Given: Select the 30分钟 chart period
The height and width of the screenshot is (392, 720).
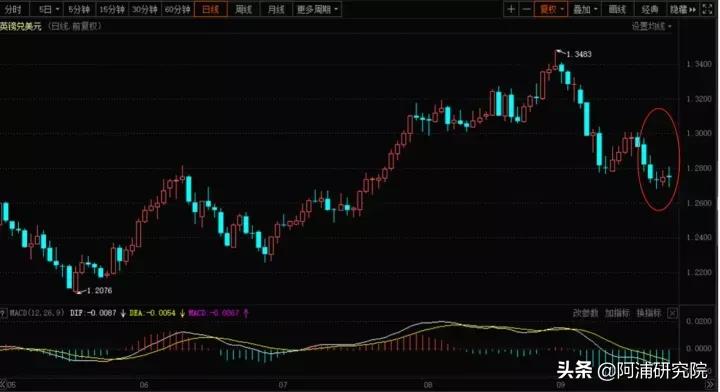Looking at the screenshot, I should [x=145, y=9].
